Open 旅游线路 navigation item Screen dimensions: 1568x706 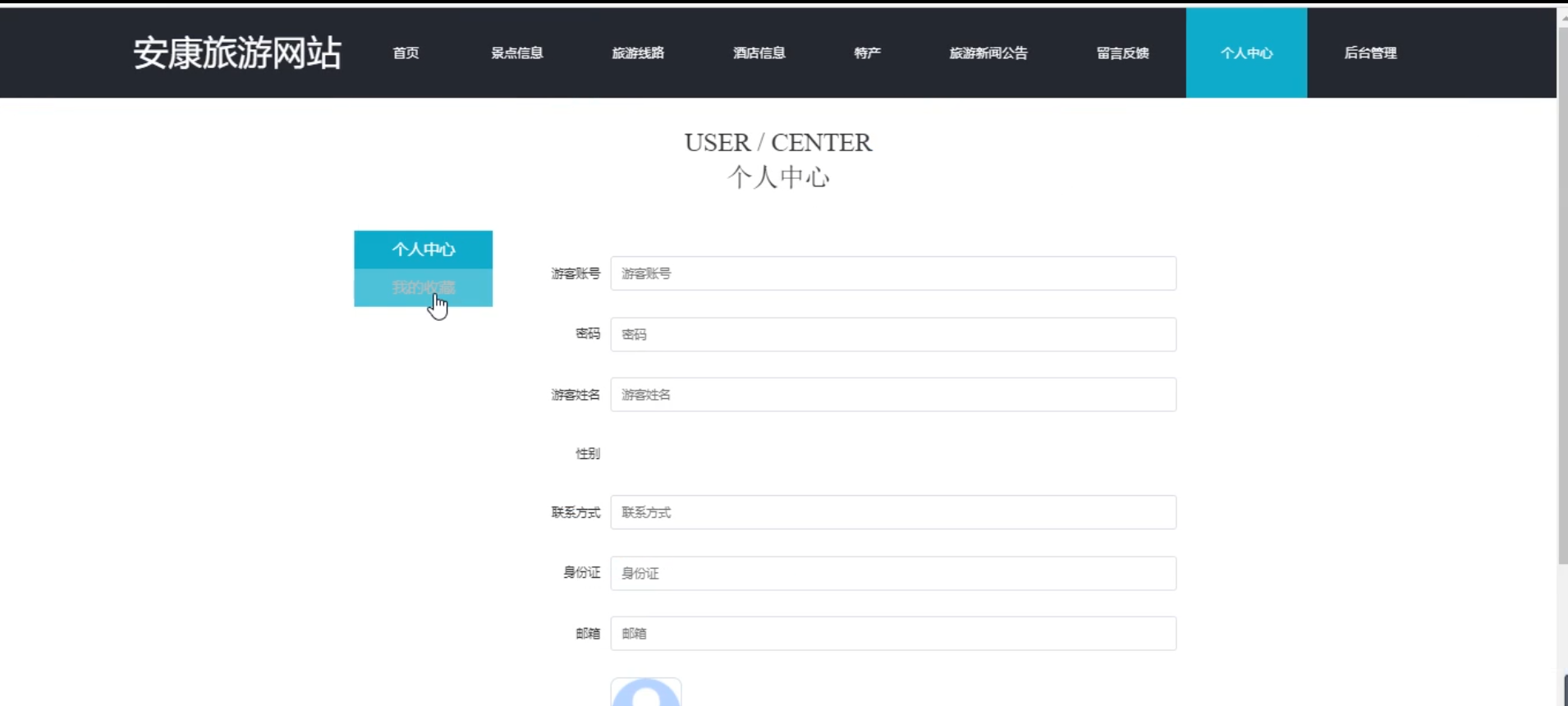[x=638, y=53]
